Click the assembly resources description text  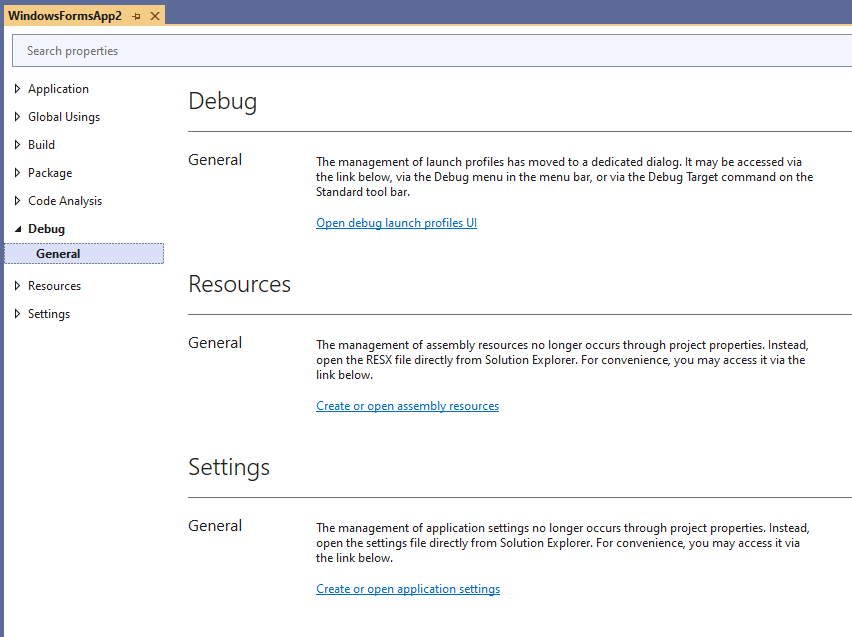click(562, 360)
